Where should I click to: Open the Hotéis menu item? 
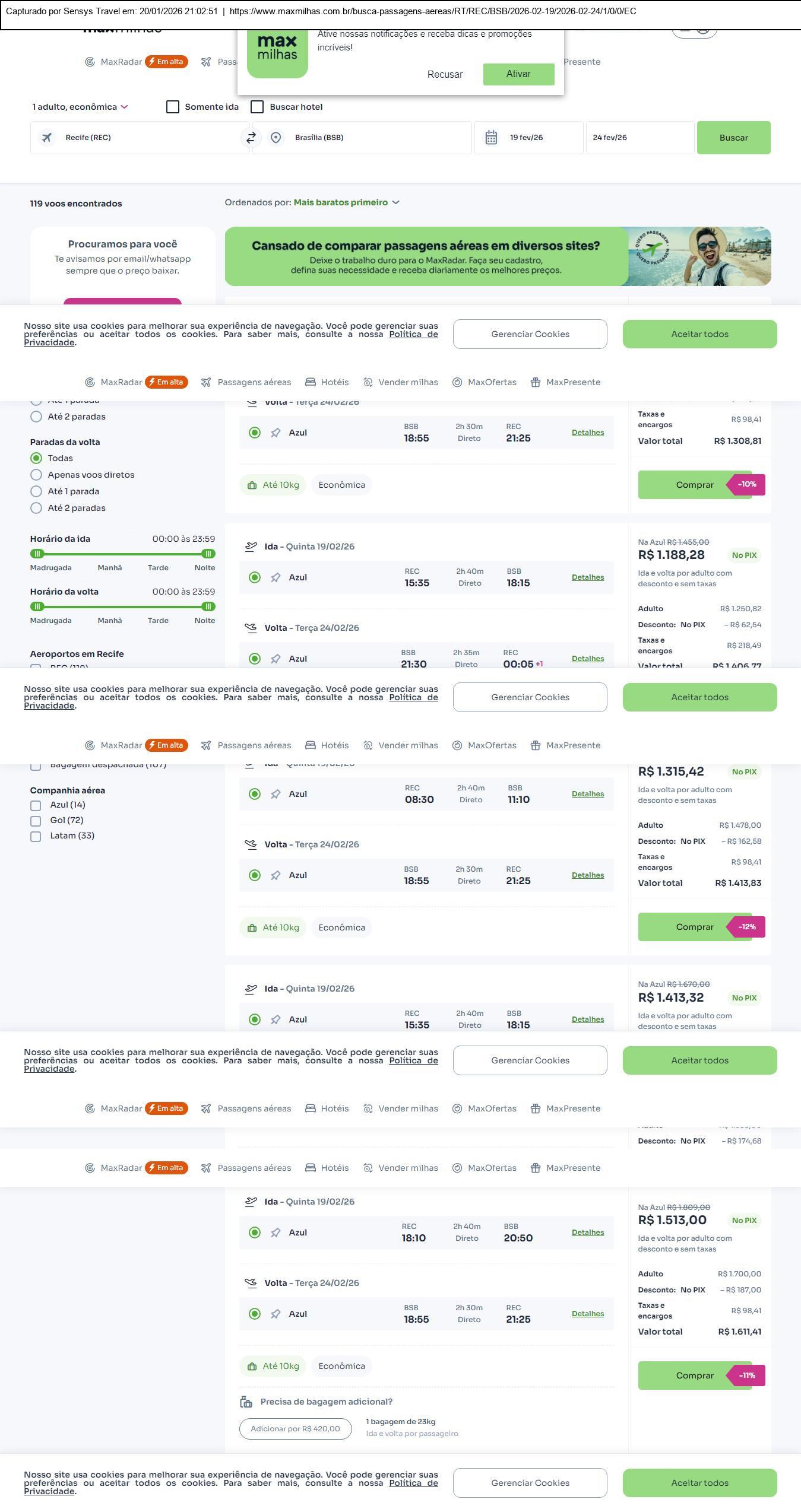pyautogui.click(x=327, y=382)
